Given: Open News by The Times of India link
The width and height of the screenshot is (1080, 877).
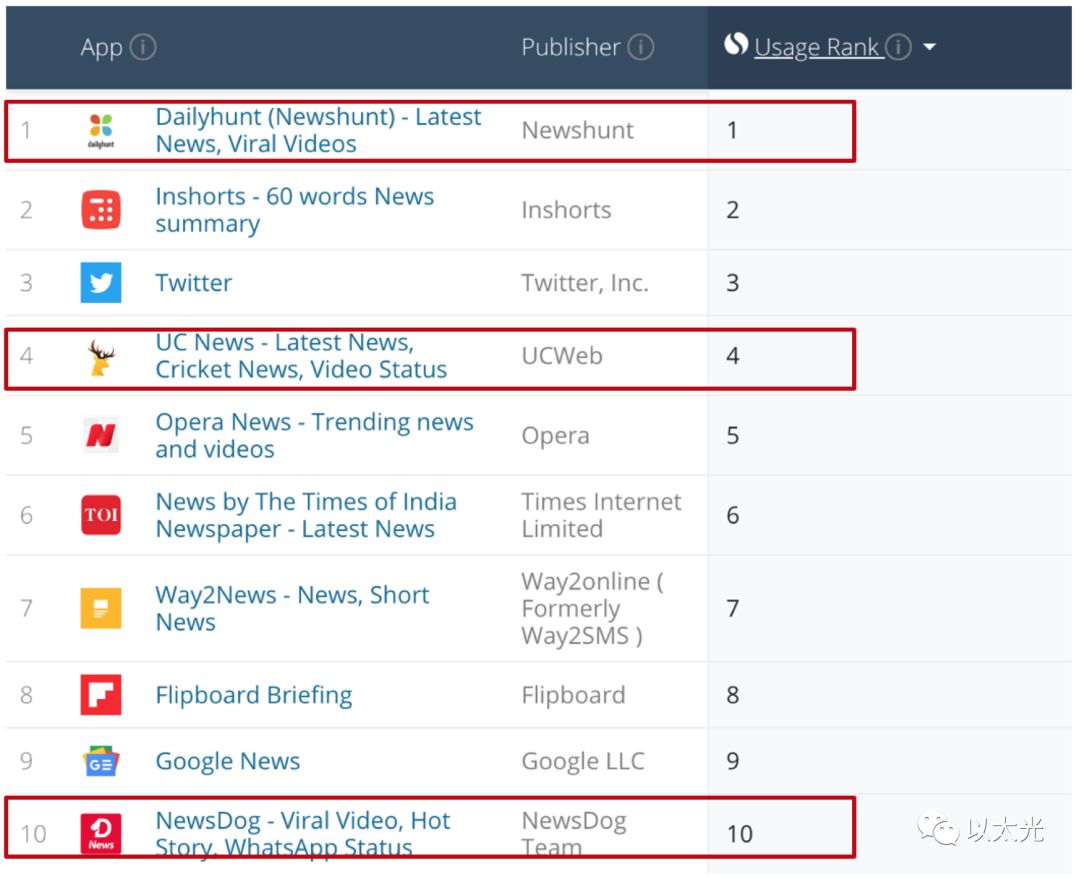Looking at the screenshot, I should [x=306, y=515].
